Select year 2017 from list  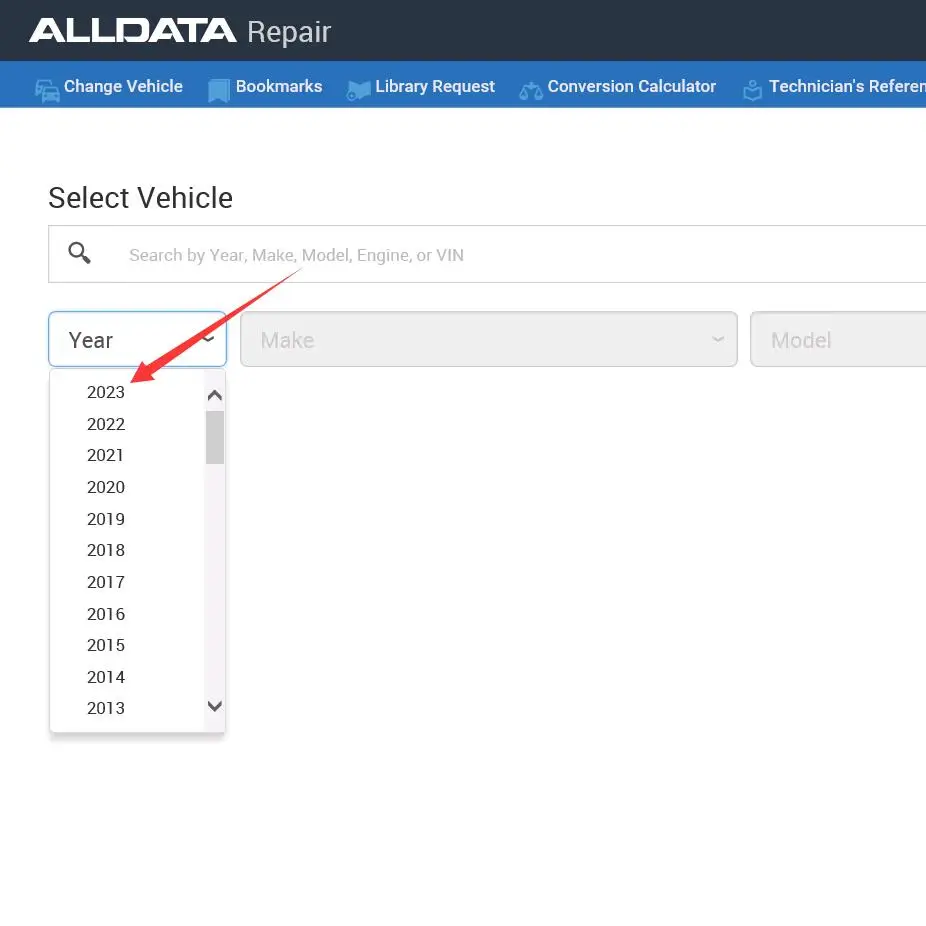106,582
